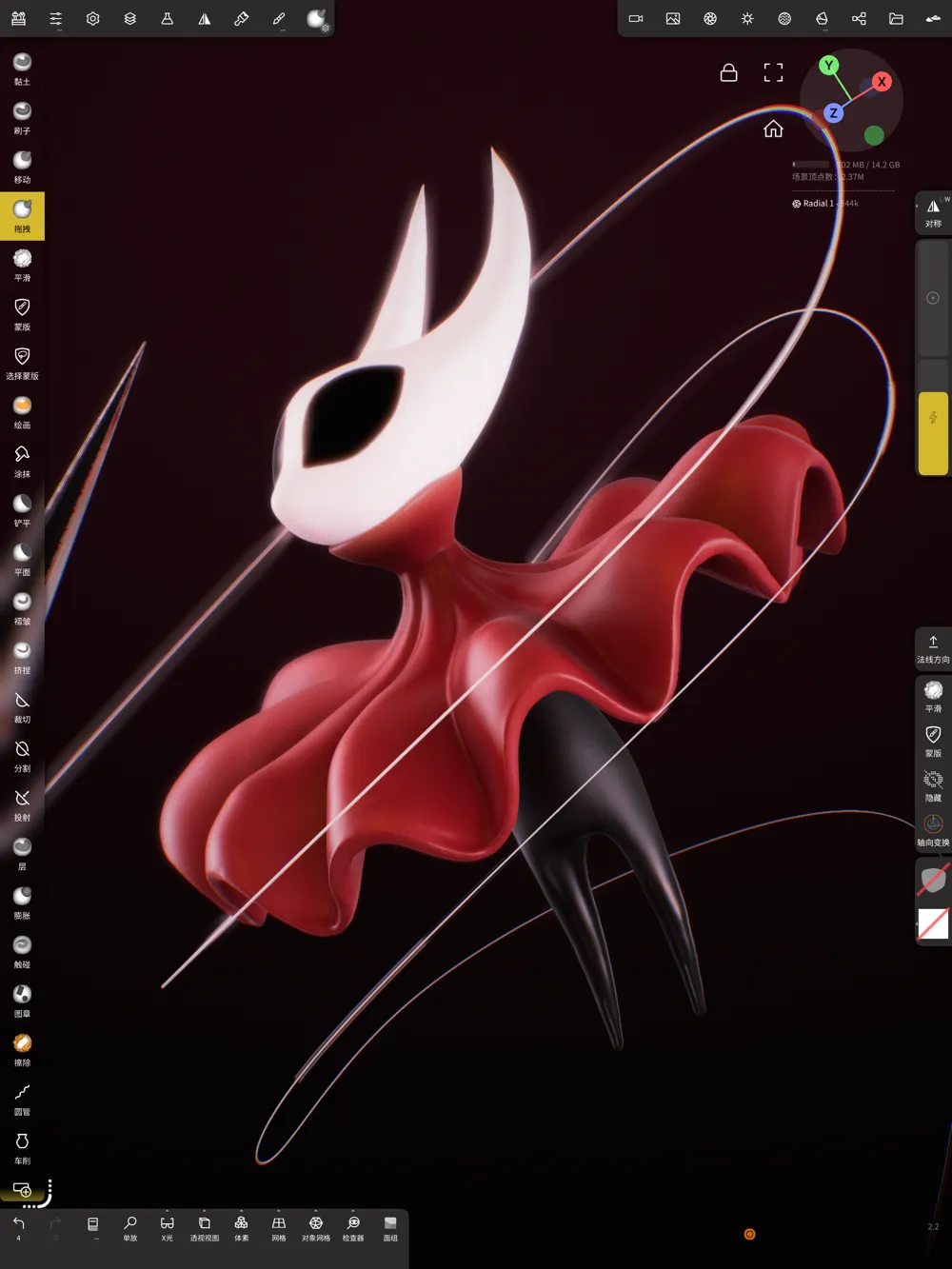Open the sun lighting menu
Screen dimensions: 952x1269
[x=747, y=18]
